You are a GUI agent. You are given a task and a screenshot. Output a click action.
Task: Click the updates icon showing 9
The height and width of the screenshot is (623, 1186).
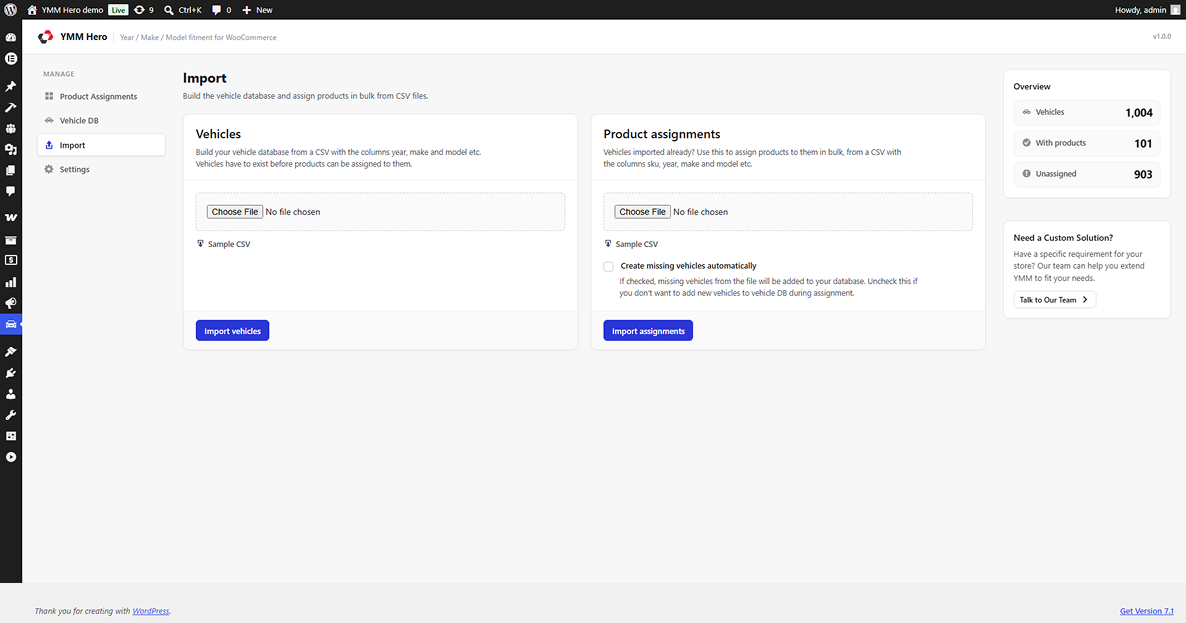coord(144,10)
